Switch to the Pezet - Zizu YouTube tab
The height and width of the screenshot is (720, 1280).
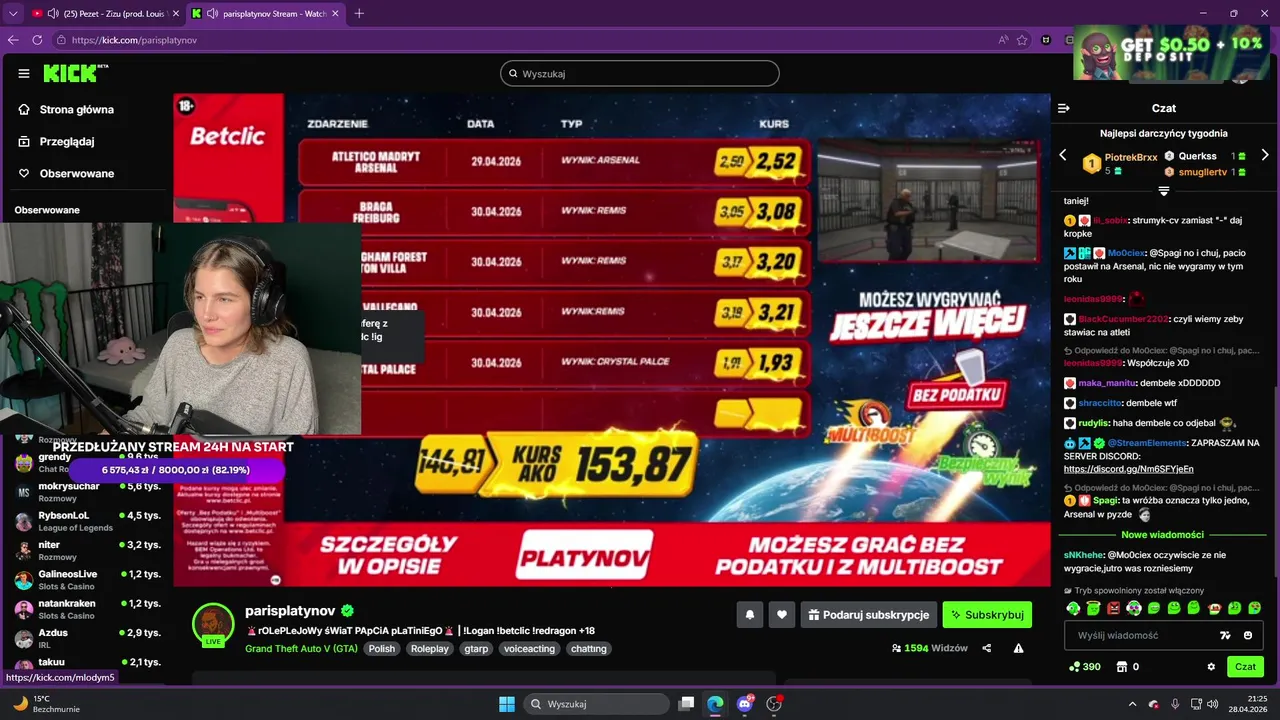coord(105,13)
